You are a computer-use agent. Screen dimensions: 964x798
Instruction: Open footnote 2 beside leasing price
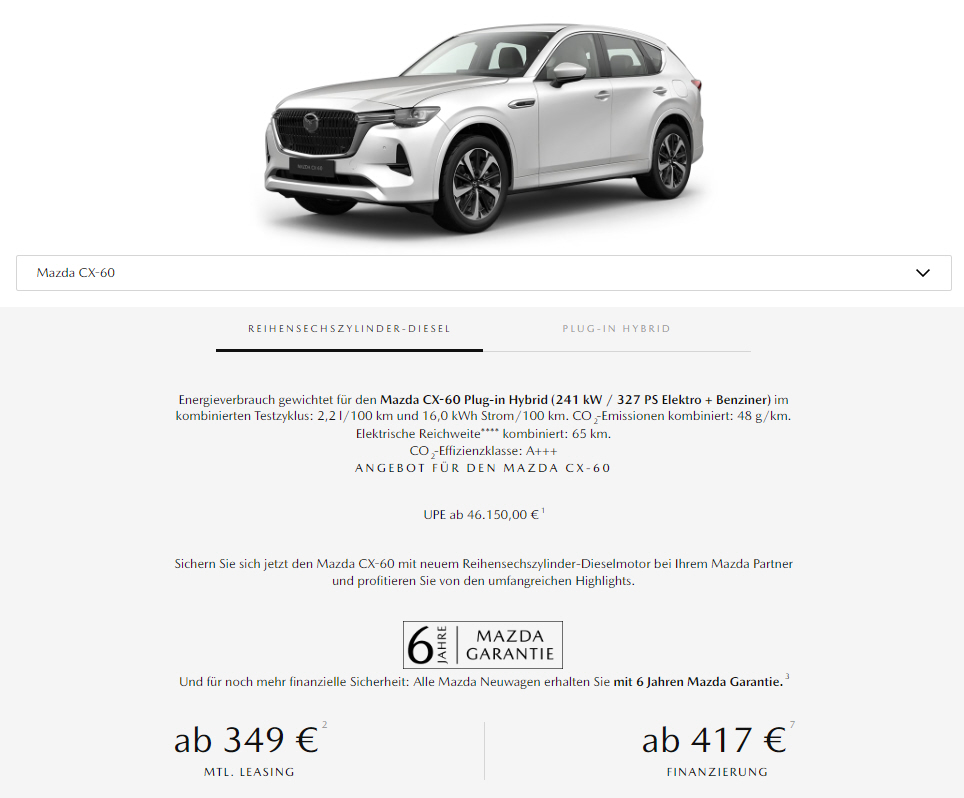coord(325,725)
